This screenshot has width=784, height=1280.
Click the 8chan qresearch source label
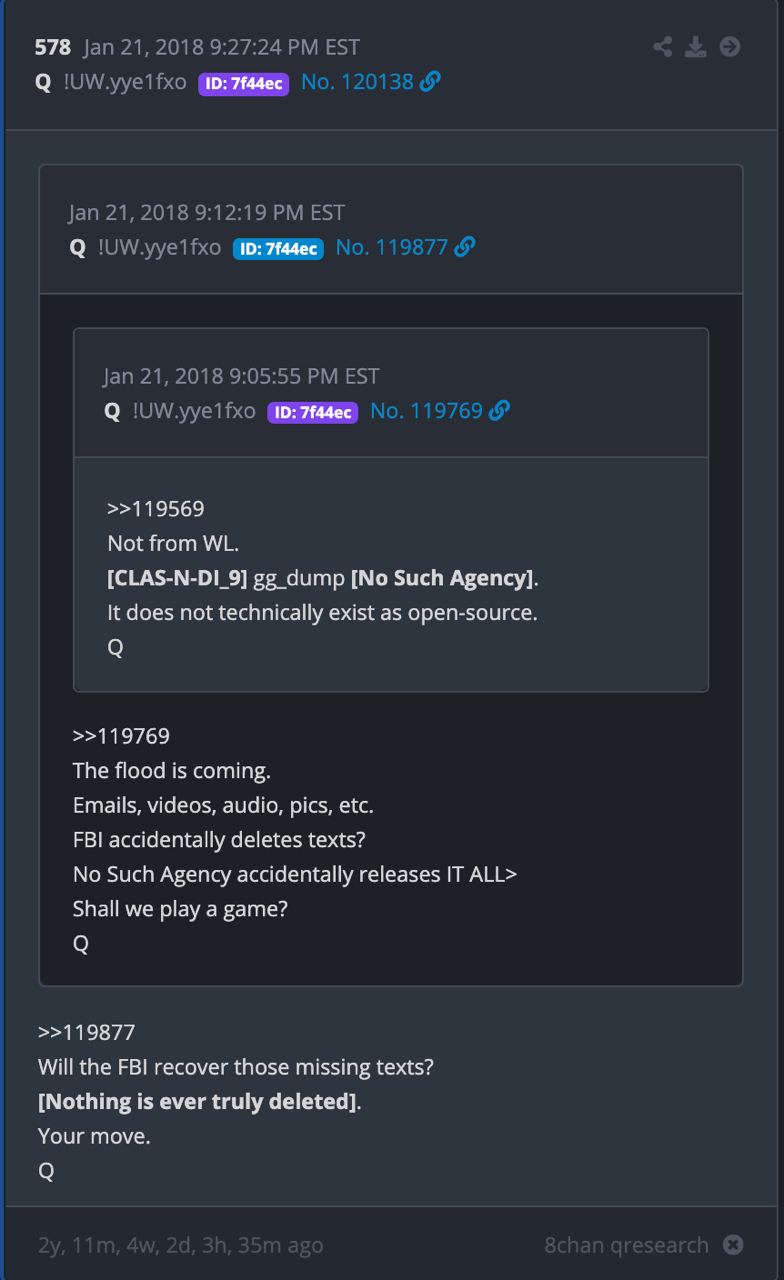click(626, 1245)
